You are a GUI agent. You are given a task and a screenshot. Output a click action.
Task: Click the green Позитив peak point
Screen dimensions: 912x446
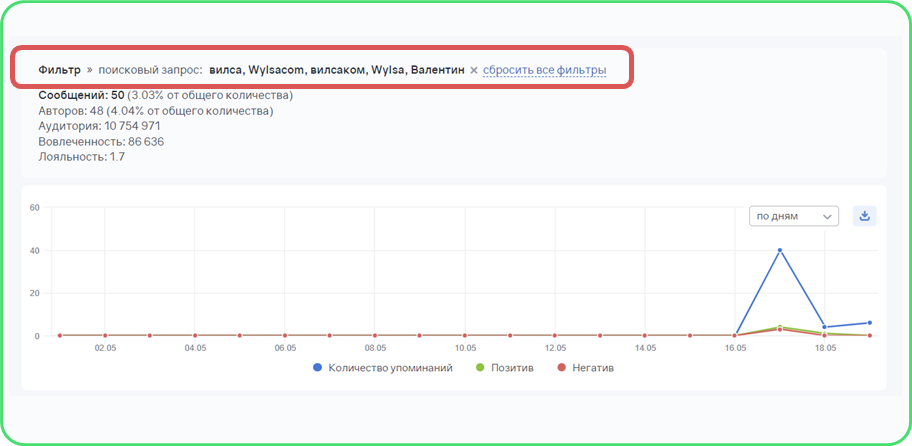click(x=780, y=327)
